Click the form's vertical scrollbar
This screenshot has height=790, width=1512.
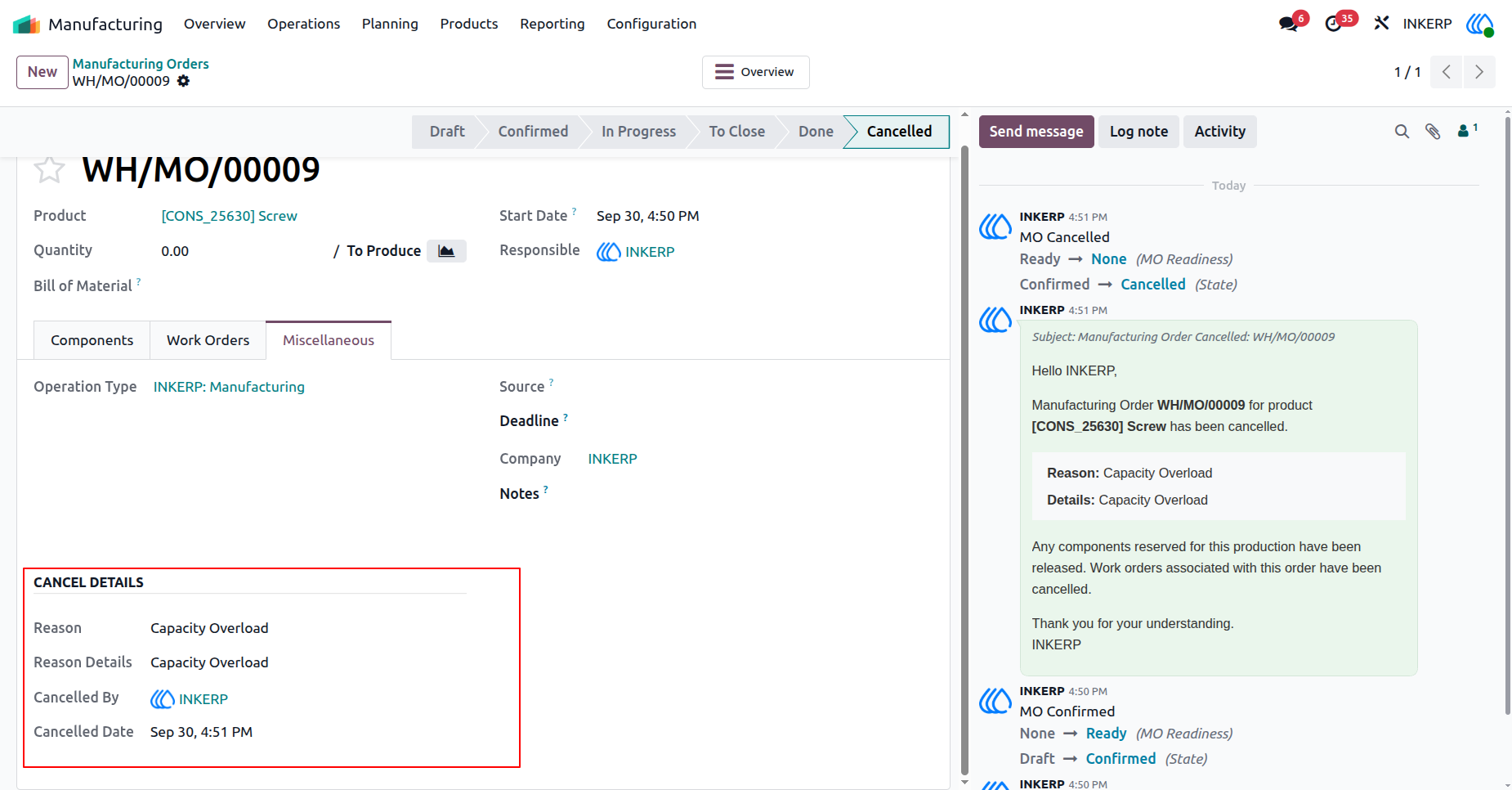click(x=964, y=458)
